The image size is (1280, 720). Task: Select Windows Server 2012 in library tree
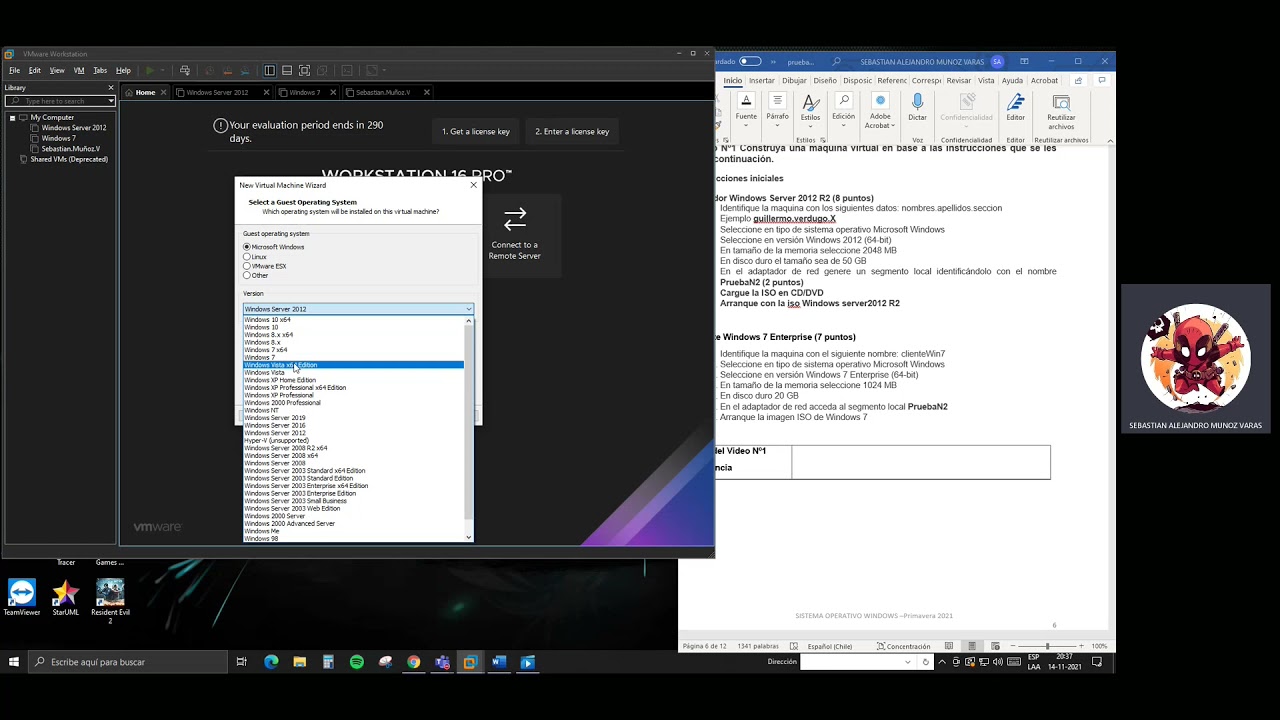click(x=74, y=128)
